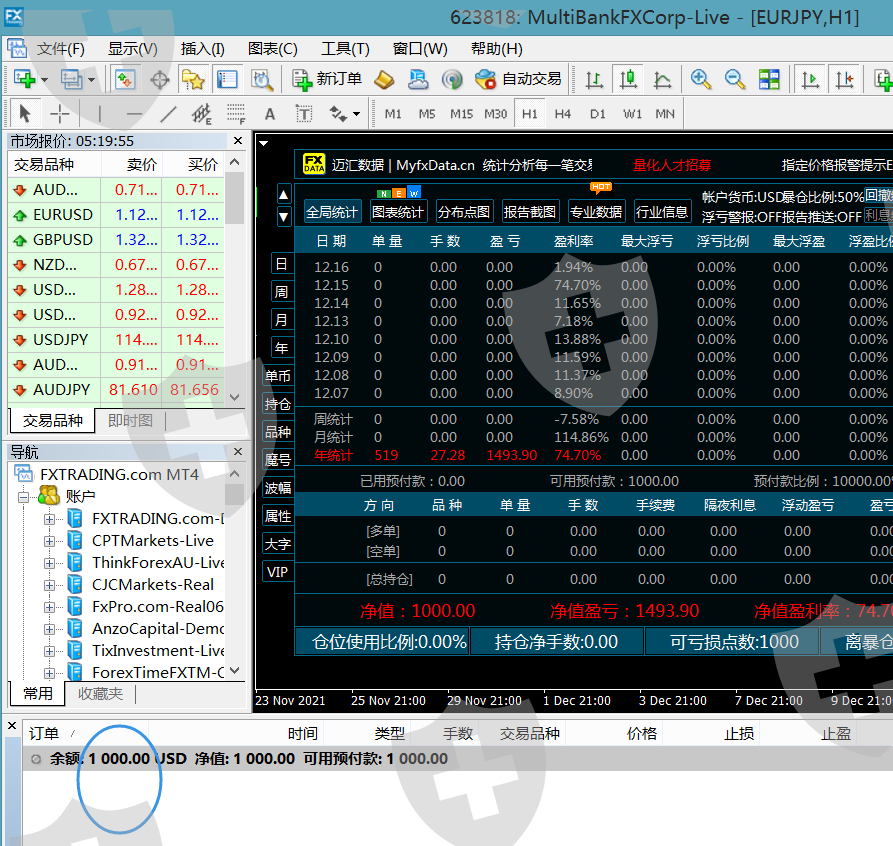
Task: Open the 显示(V) menu
Action: coord(133,49)
